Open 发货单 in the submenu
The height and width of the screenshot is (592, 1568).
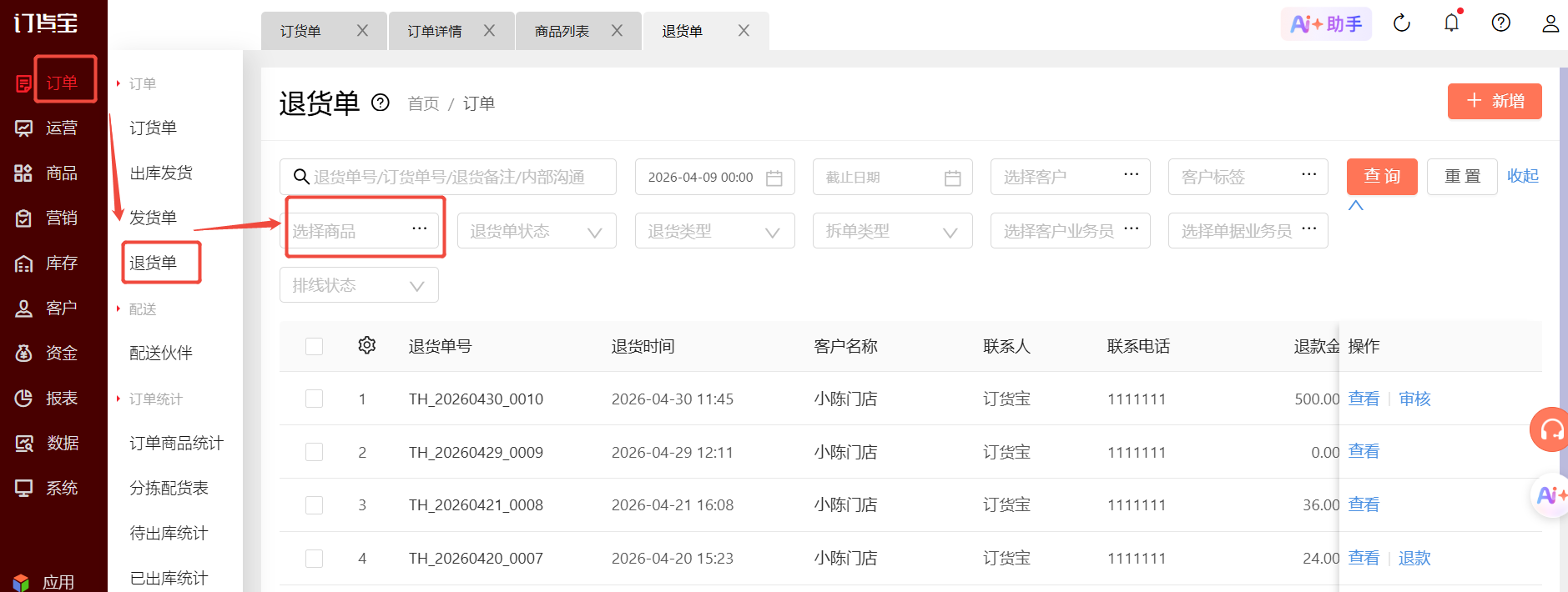(153, 218)
